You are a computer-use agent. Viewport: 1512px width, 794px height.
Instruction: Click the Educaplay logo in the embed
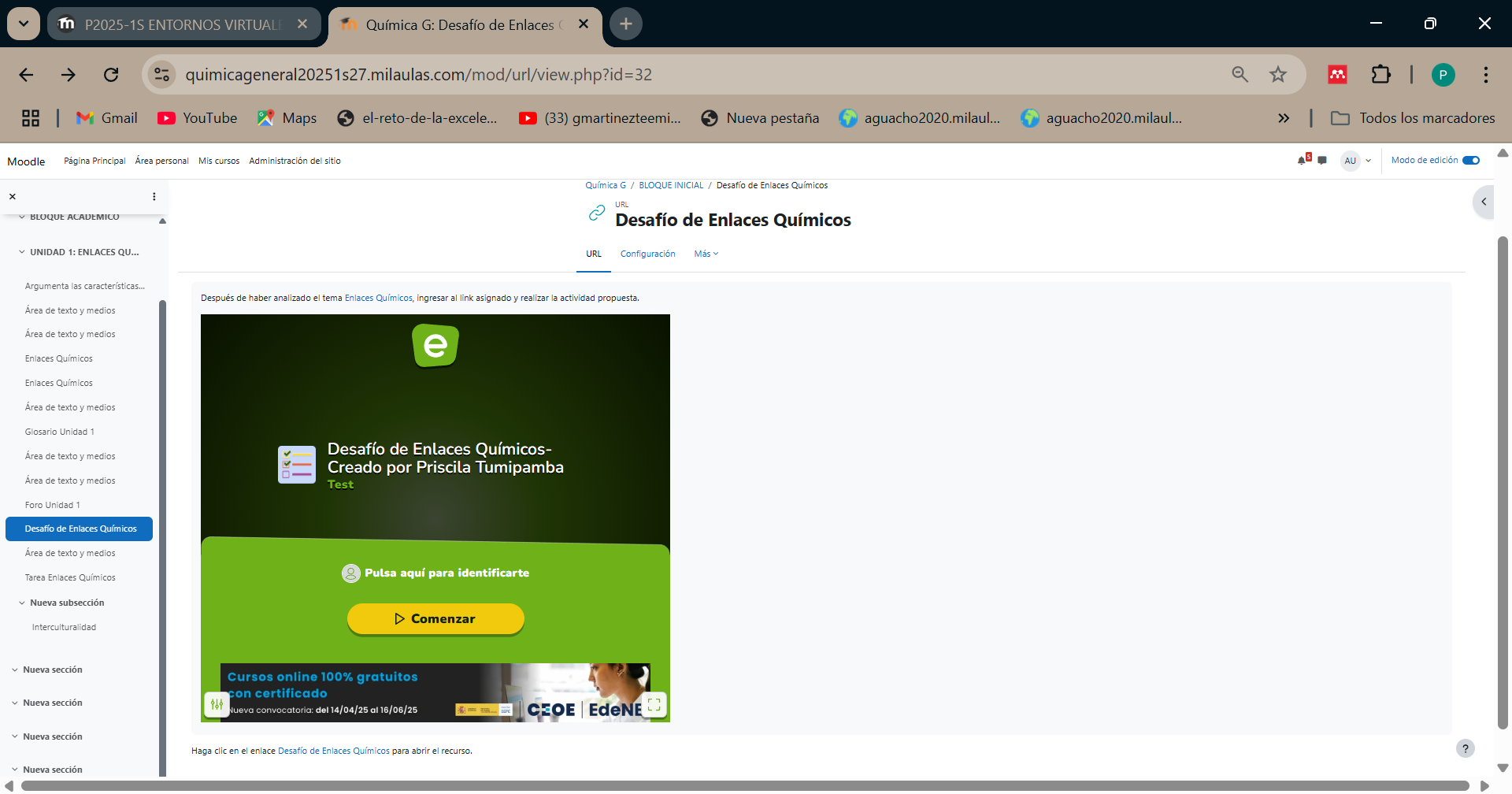435,346
